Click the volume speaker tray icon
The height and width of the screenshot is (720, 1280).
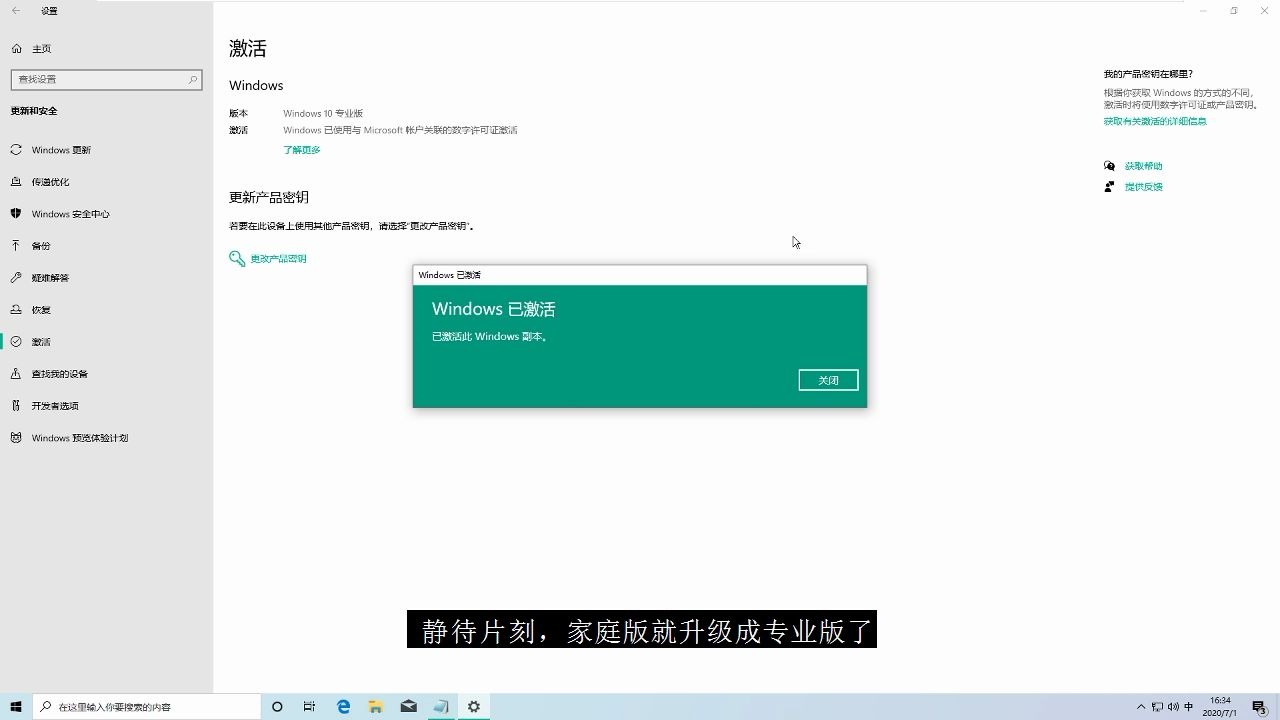[1172, 707]
